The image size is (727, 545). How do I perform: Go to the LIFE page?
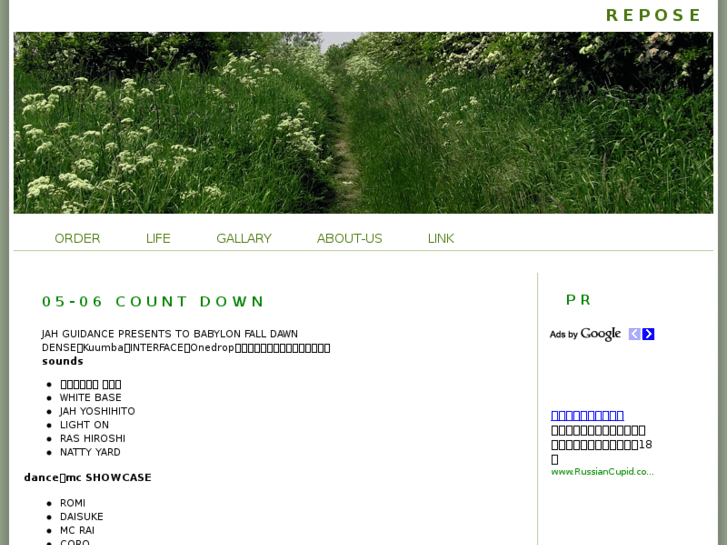tap(158, 238)
